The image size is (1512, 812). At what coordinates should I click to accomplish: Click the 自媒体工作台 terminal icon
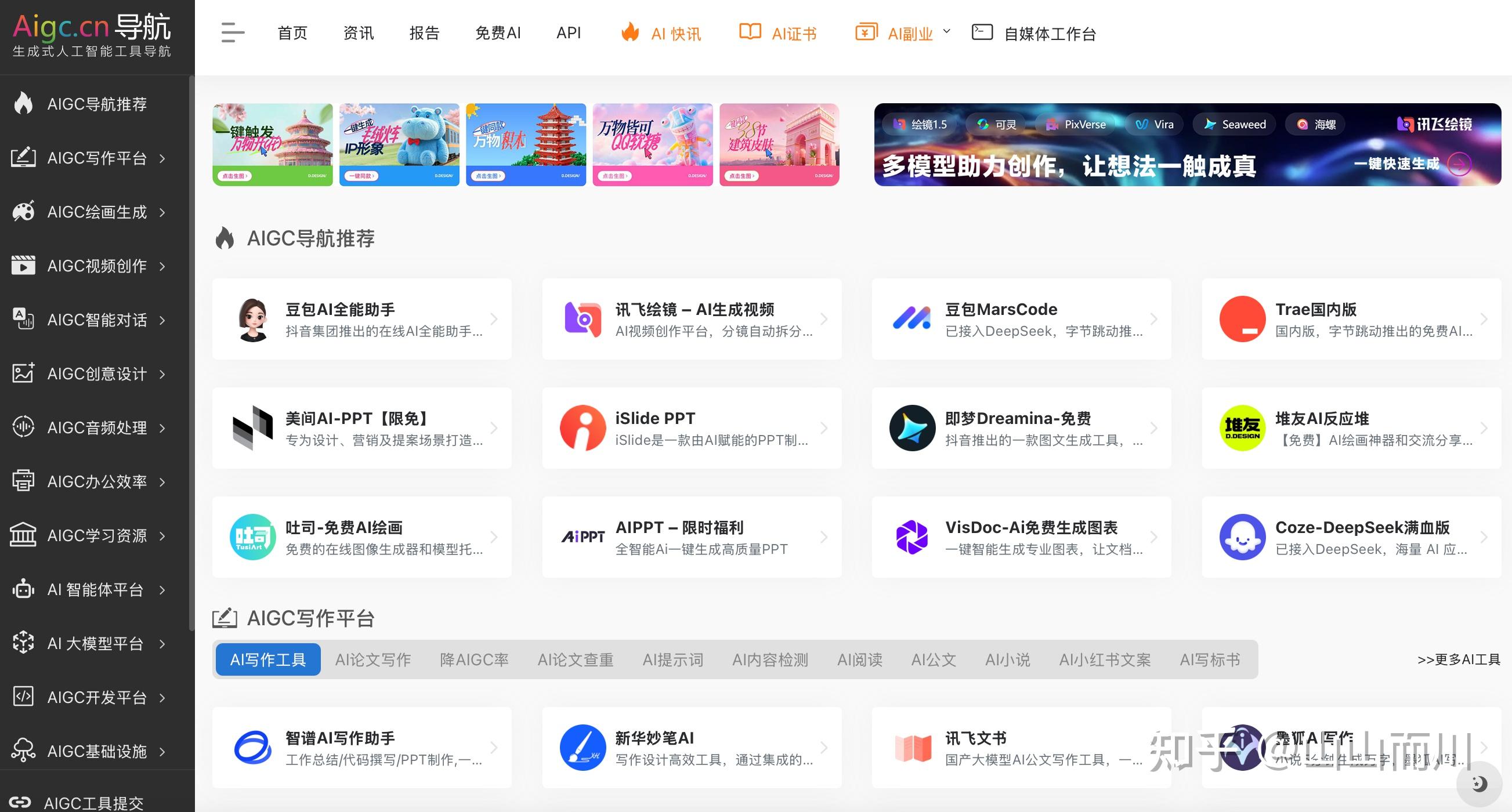(x=982, y=32)
